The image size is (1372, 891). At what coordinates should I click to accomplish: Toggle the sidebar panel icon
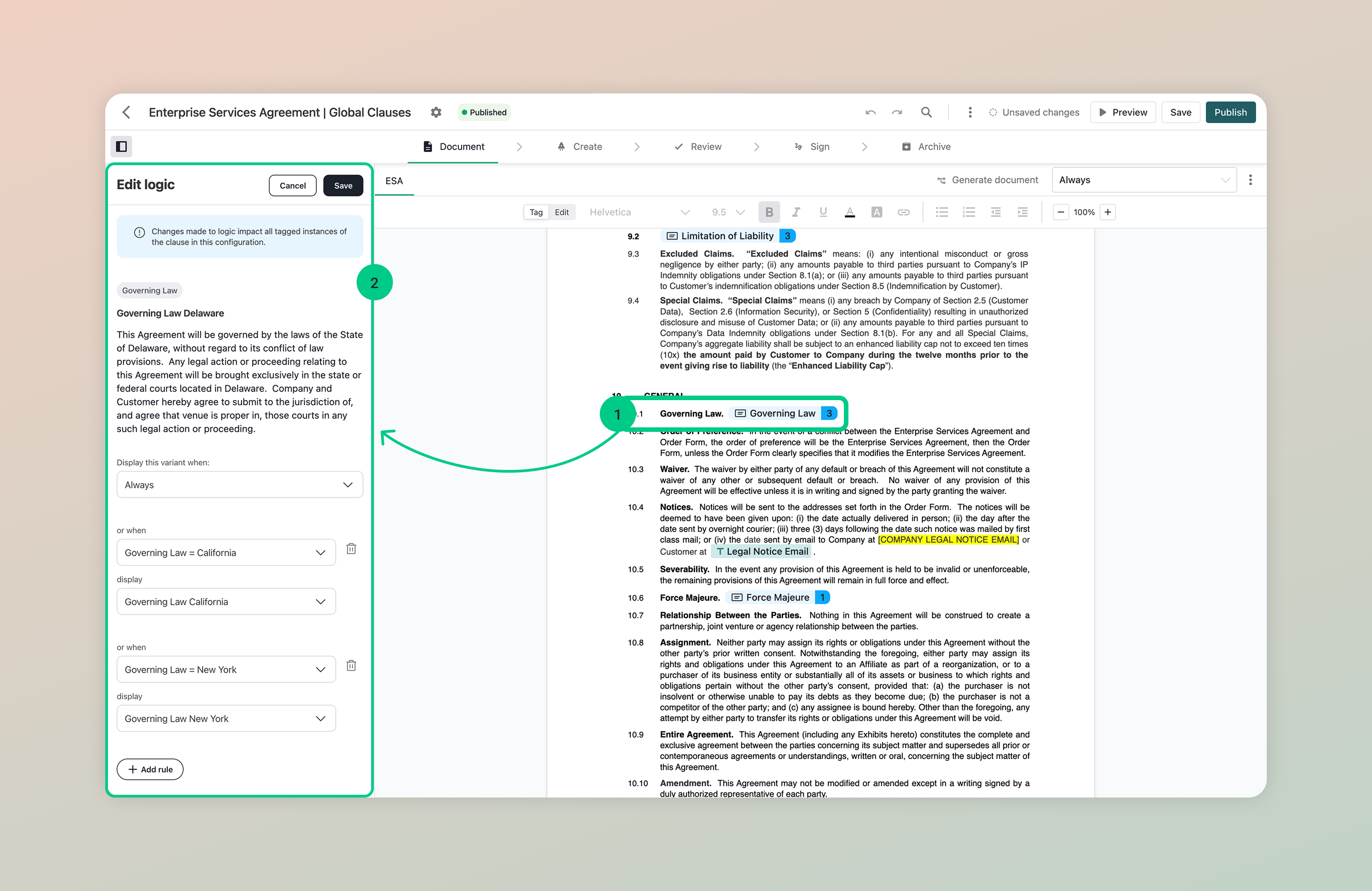click(122, 147)
